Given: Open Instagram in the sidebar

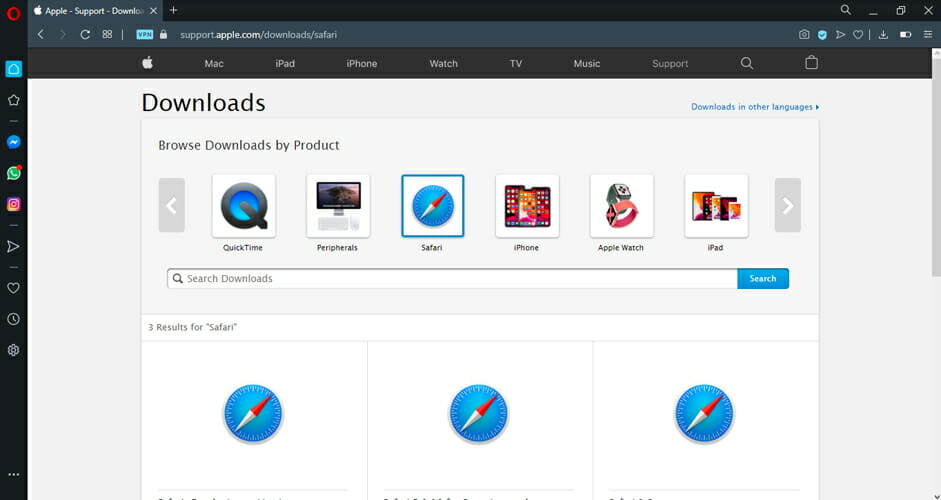Looking at the screenshot, I should (13, 204).
